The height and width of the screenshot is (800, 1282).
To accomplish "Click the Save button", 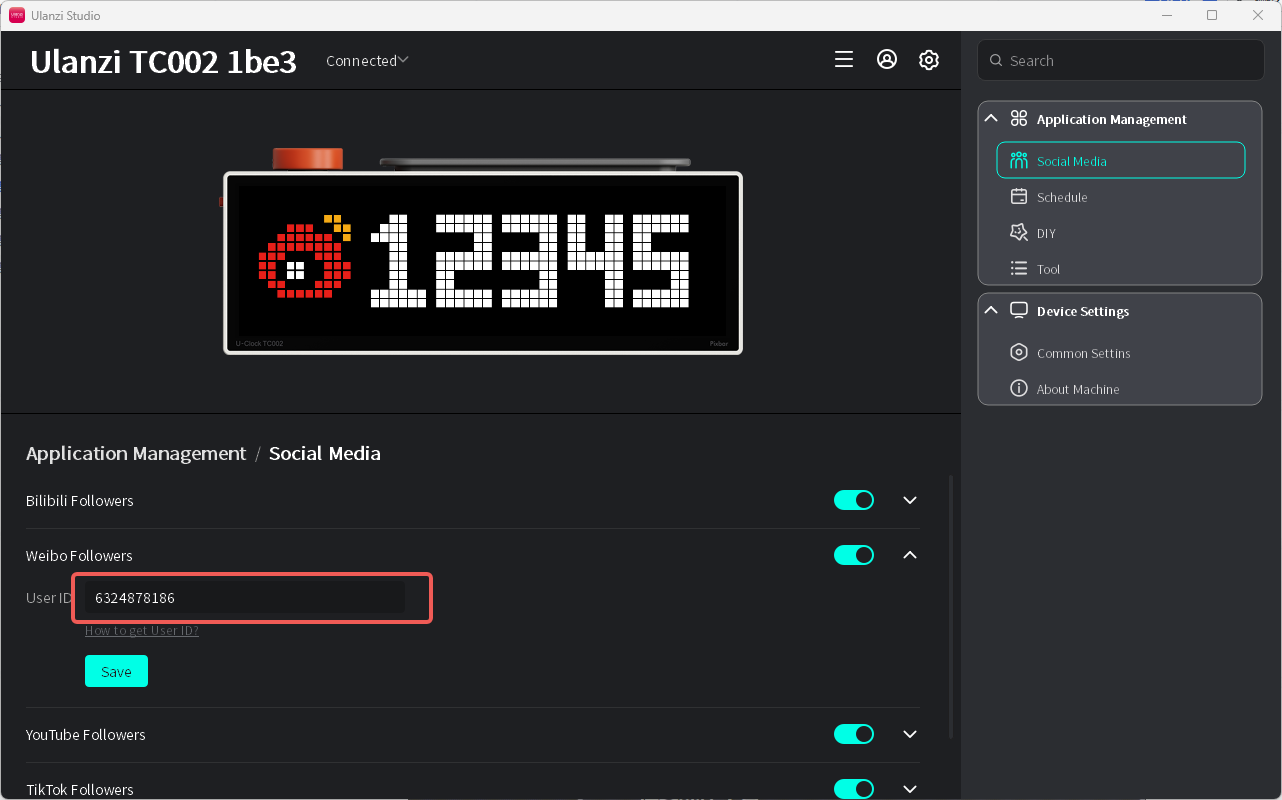I will click(116, 671).
